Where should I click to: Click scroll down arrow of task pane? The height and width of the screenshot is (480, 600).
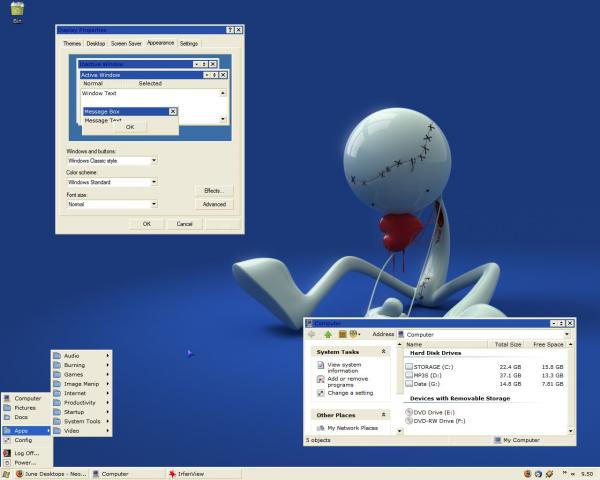[400, 431]
